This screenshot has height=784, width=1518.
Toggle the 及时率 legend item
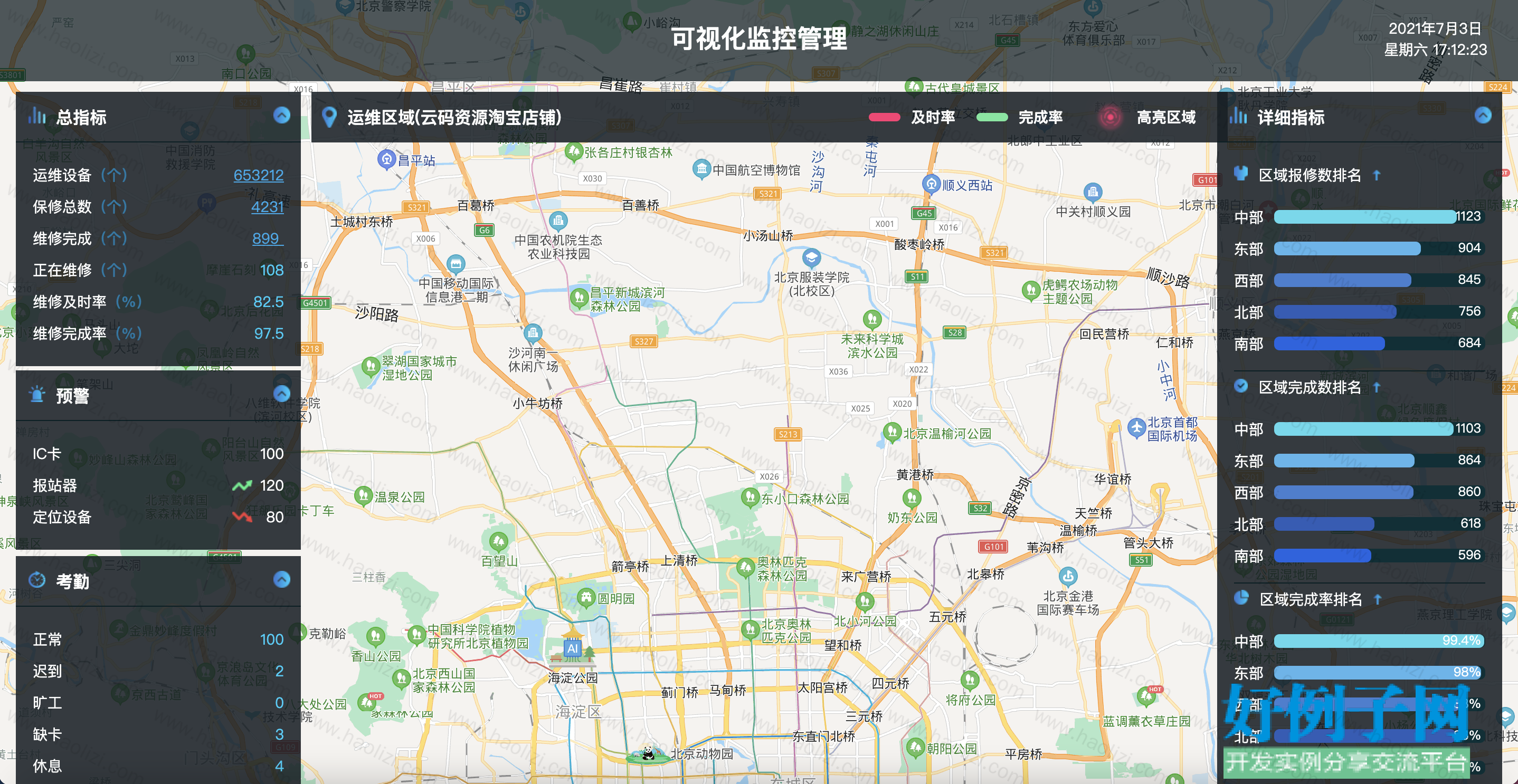[x=912, y=117]
